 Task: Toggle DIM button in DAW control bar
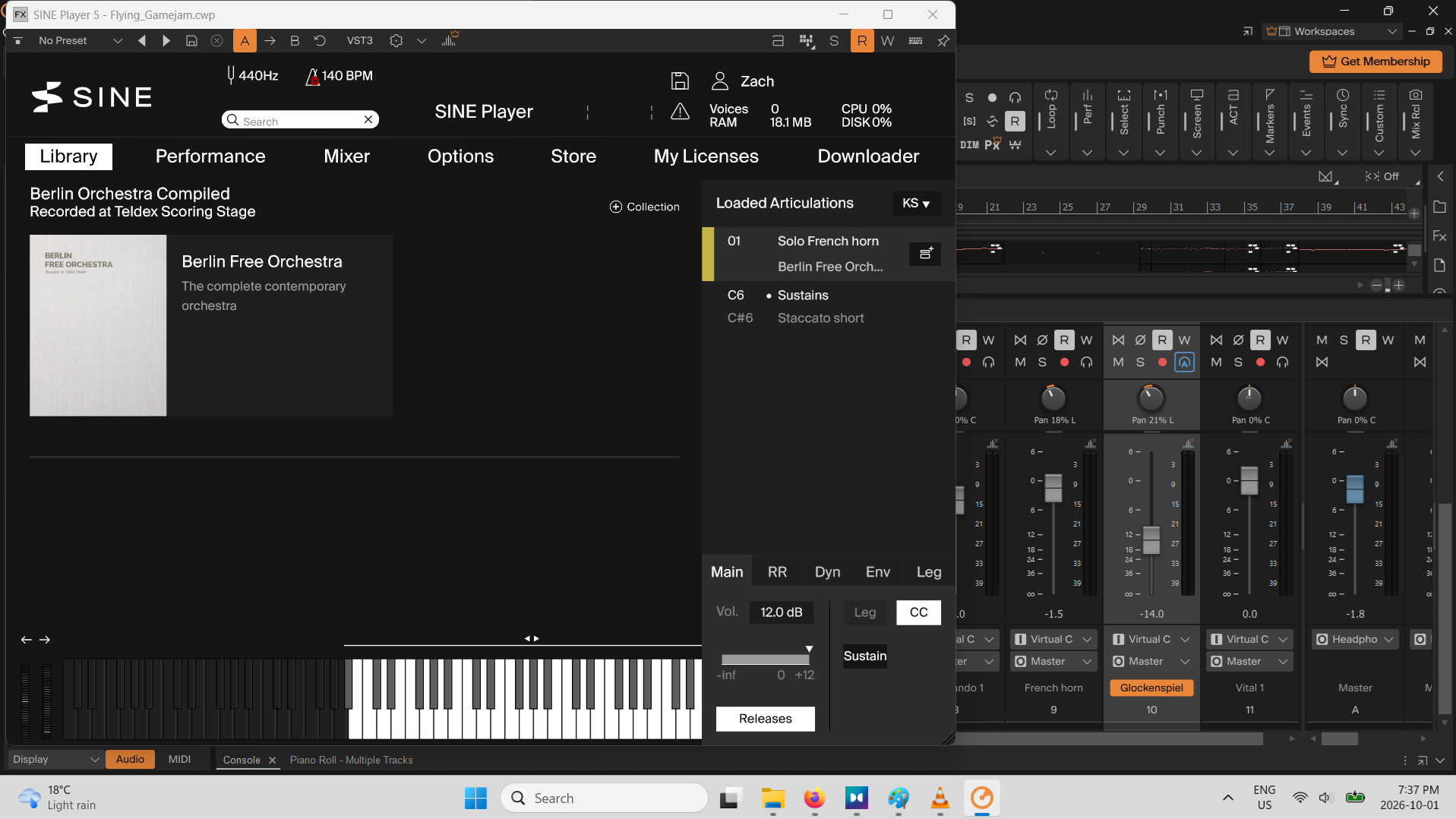tap(970, 144)
